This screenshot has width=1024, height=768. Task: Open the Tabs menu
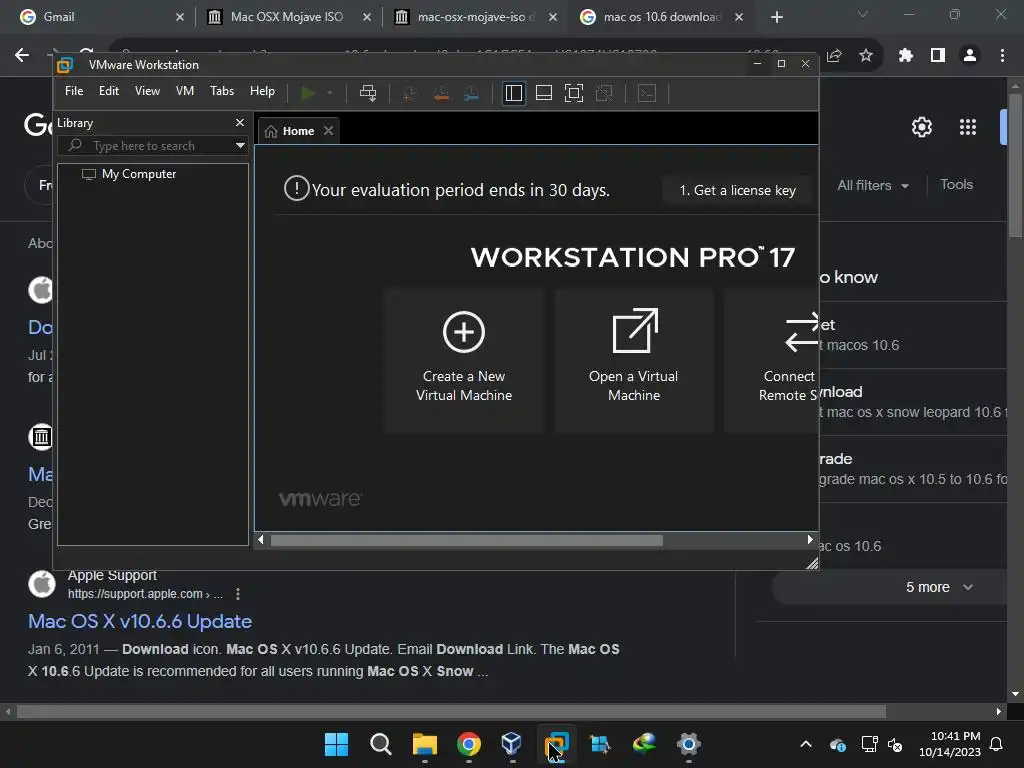click(221, 91)
